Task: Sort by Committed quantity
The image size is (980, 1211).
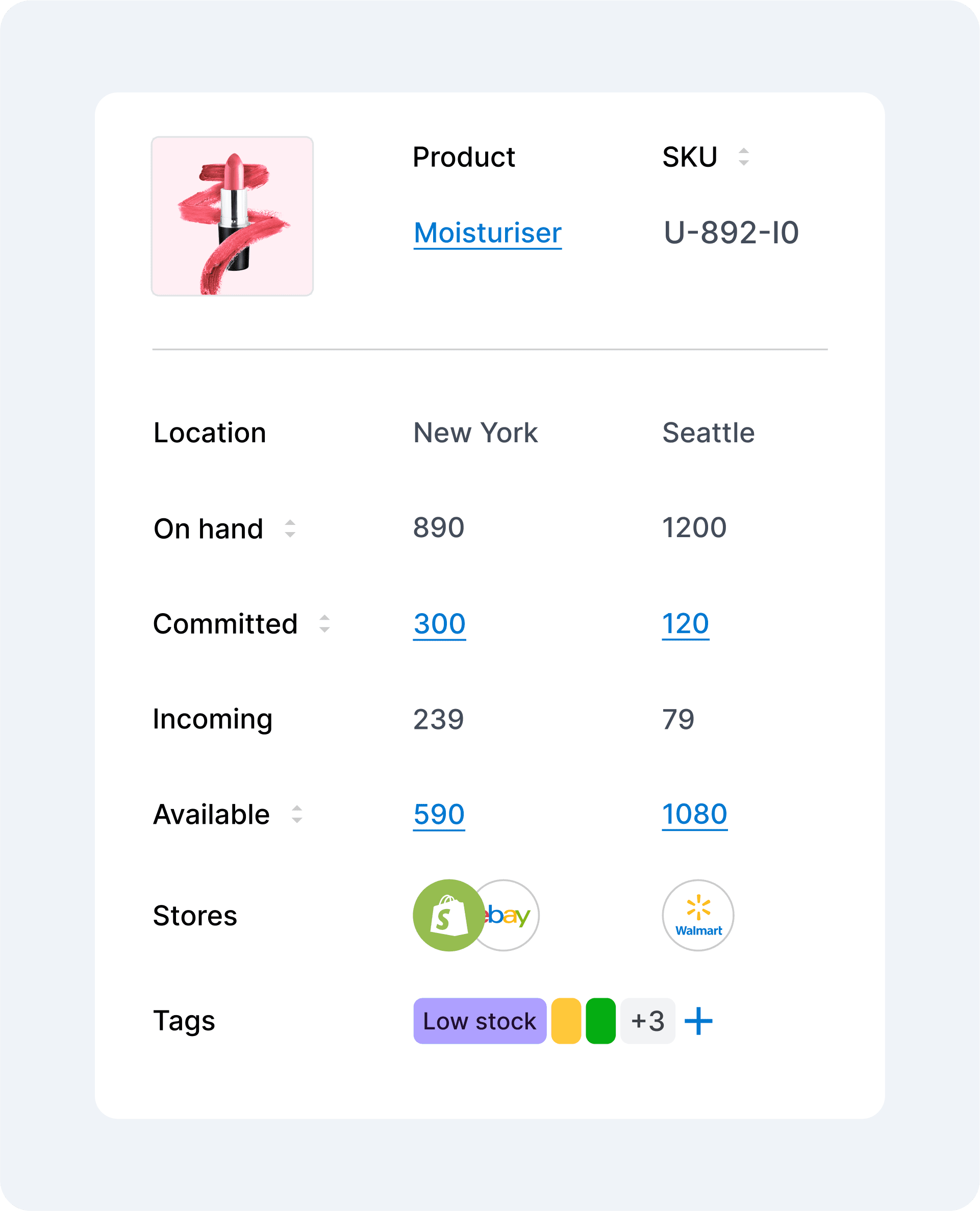Action: click(x=324, y=623)
